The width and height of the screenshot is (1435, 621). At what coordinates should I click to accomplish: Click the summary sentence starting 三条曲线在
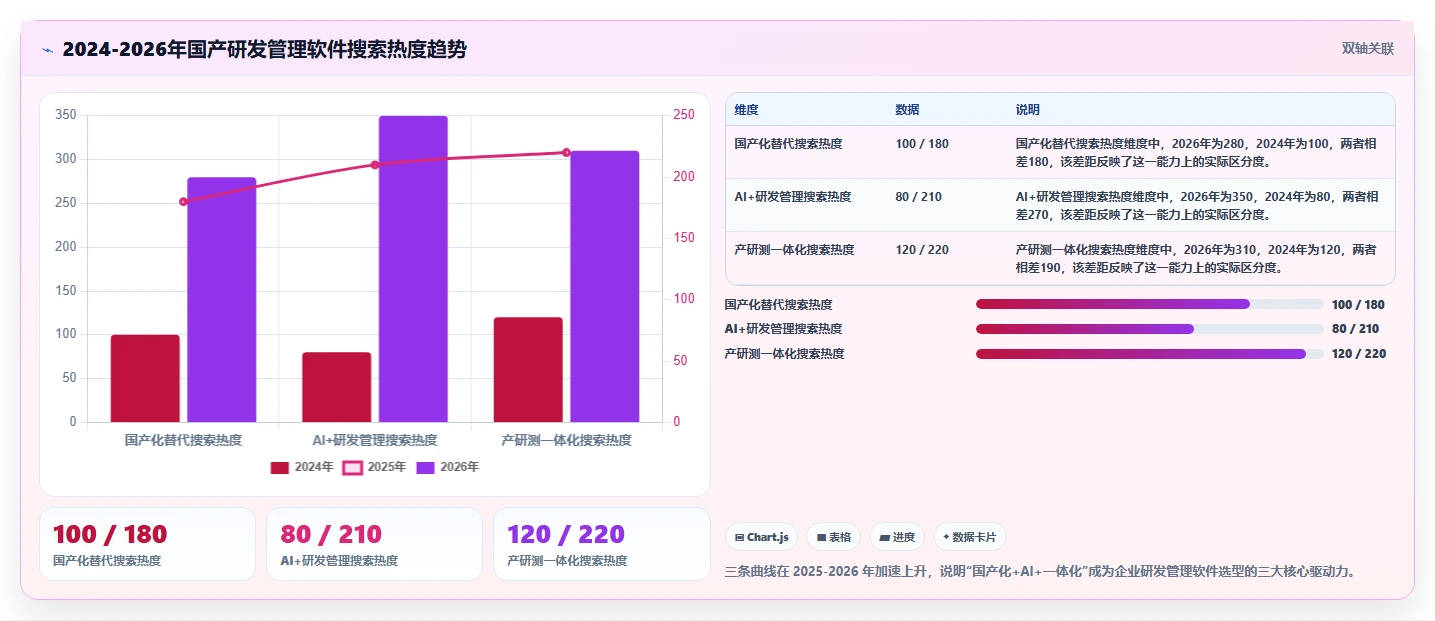point(1040,572)
